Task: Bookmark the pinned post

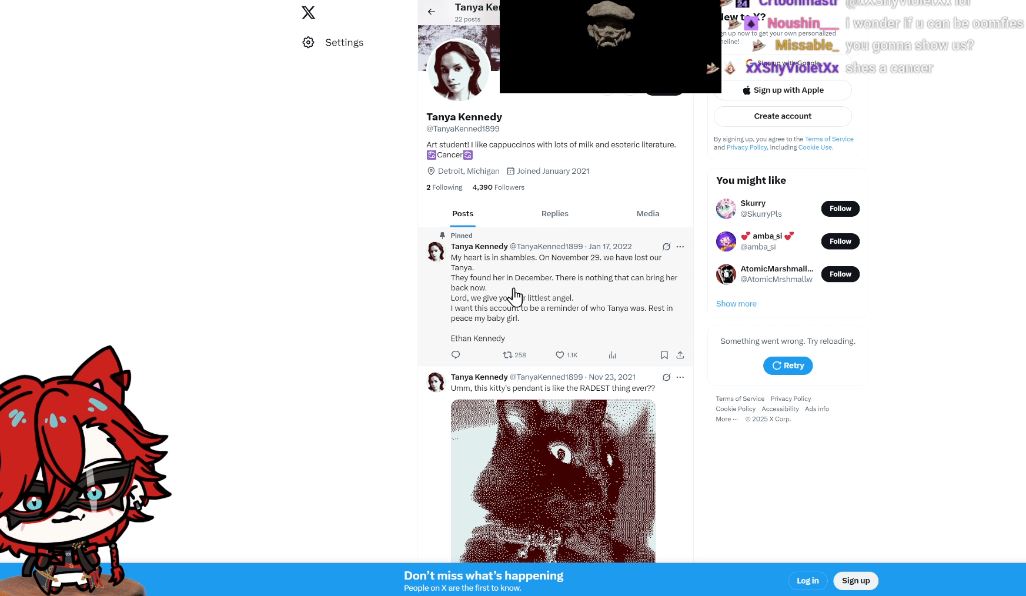Action: (x=664, y=355)
